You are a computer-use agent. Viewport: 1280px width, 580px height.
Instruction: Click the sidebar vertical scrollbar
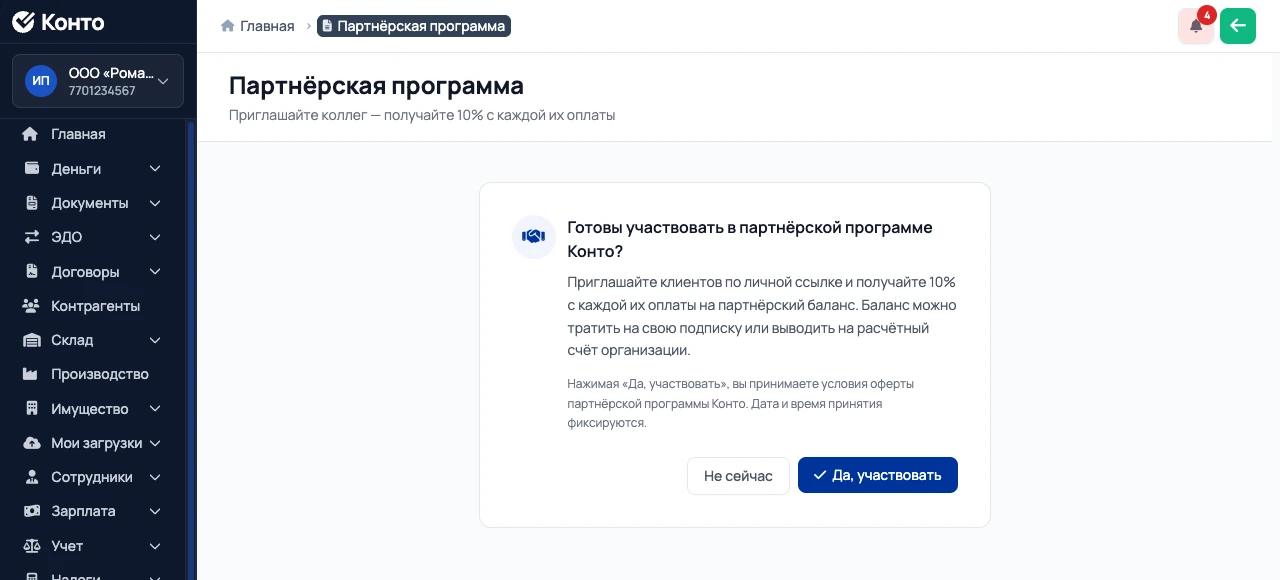click(190, 350)
